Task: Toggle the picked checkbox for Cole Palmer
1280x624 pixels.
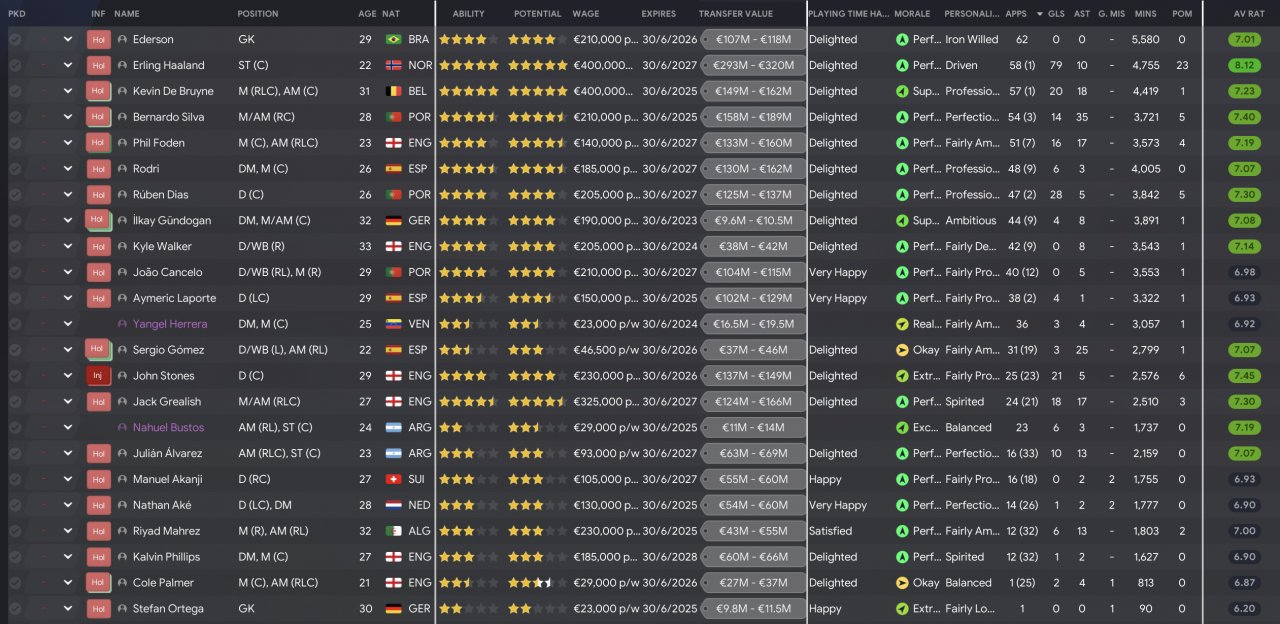Action: click(15, 583)
